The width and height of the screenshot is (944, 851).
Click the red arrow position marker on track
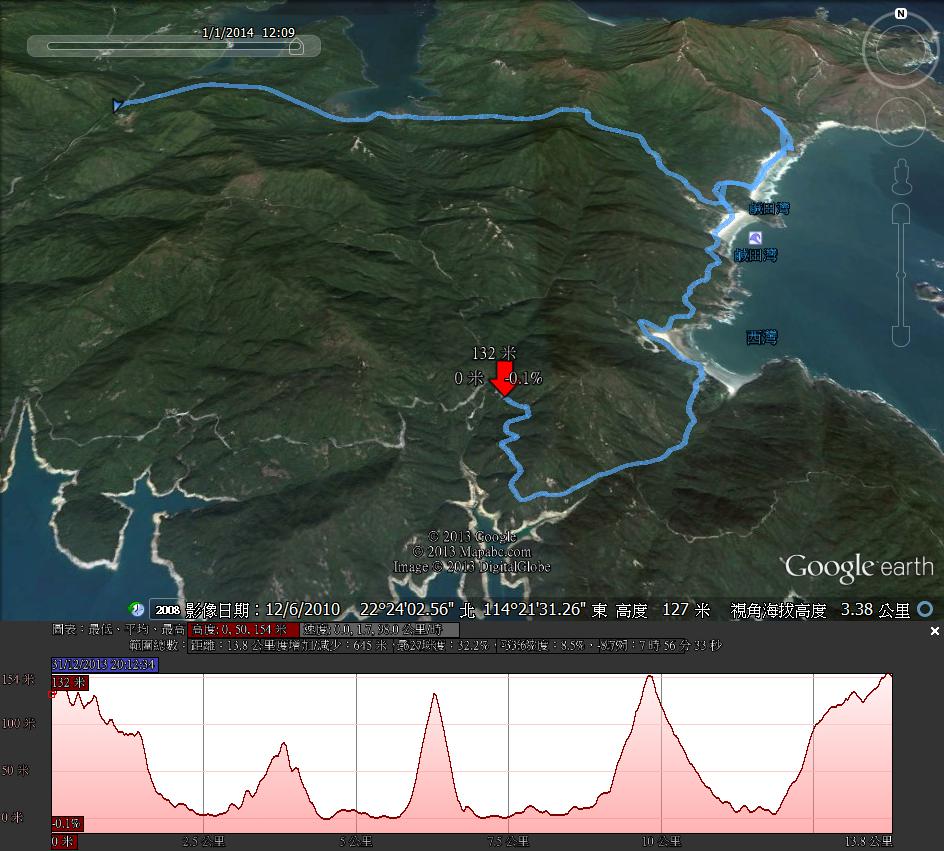503,379
